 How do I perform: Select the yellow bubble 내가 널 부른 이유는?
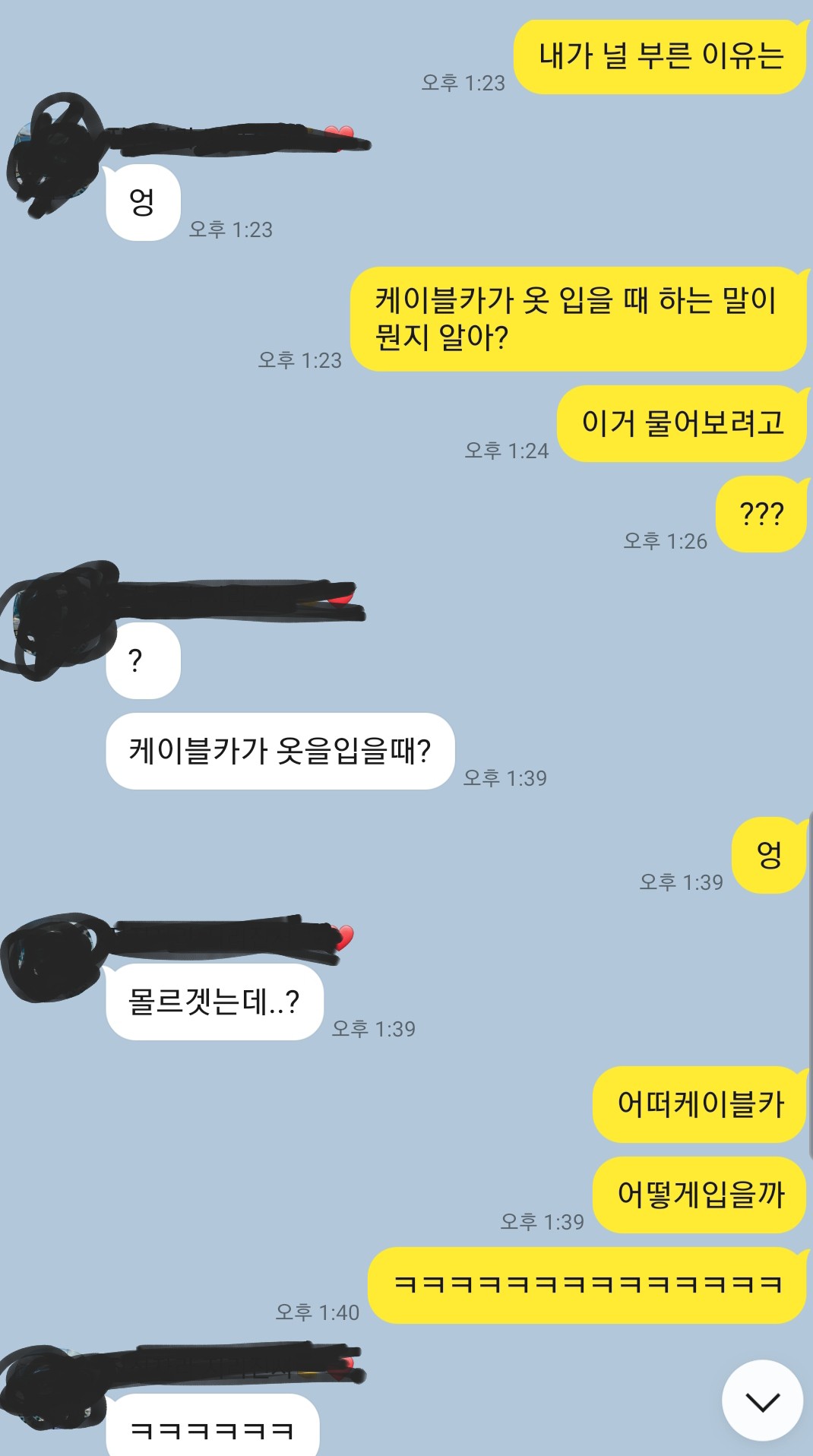pos(660,57)
